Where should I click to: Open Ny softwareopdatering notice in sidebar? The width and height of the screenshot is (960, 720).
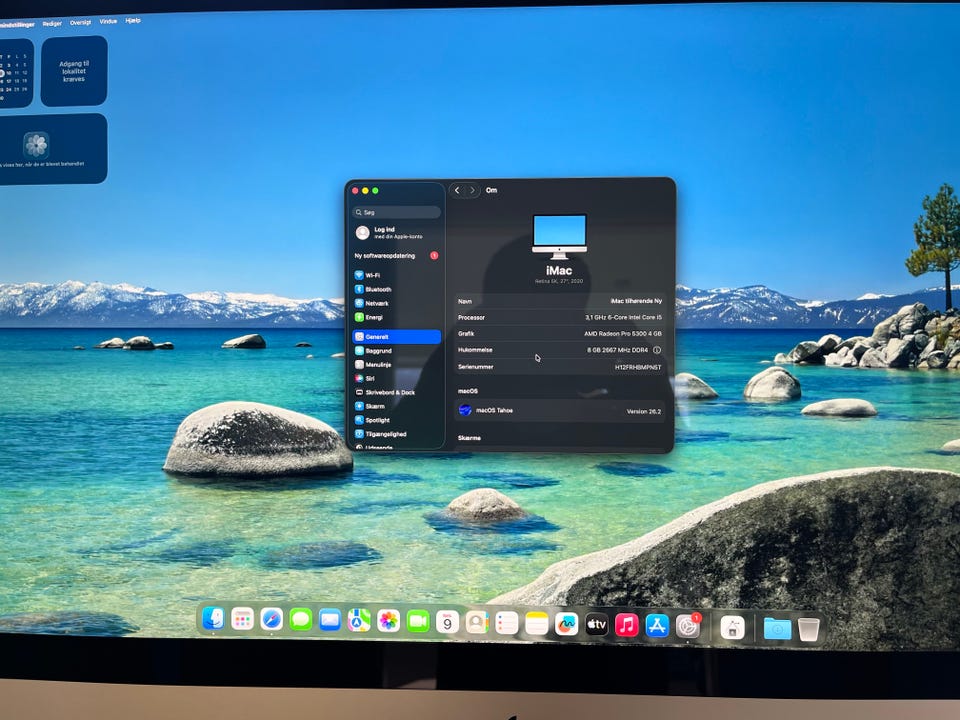pyautogui.click(x=397, y=256)
